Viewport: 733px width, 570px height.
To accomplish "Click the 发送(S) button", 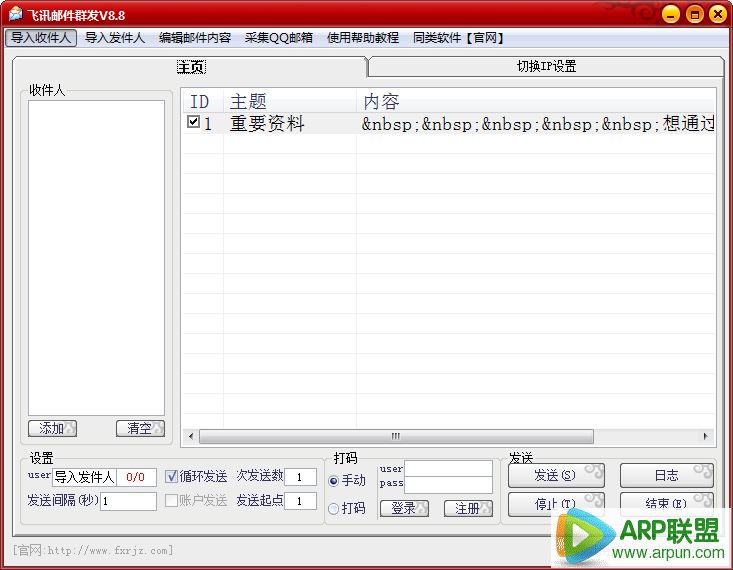I will (556, 476).
